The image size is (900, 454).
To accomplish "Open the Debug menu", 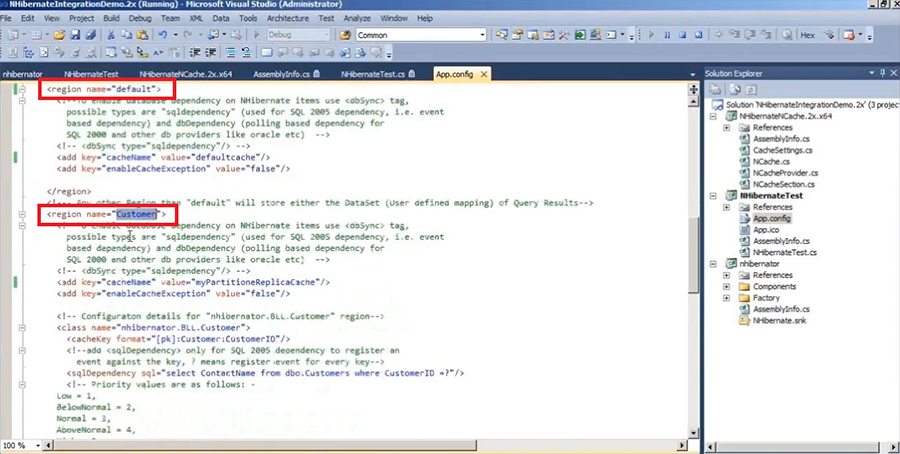I will [x=140, y=18].
